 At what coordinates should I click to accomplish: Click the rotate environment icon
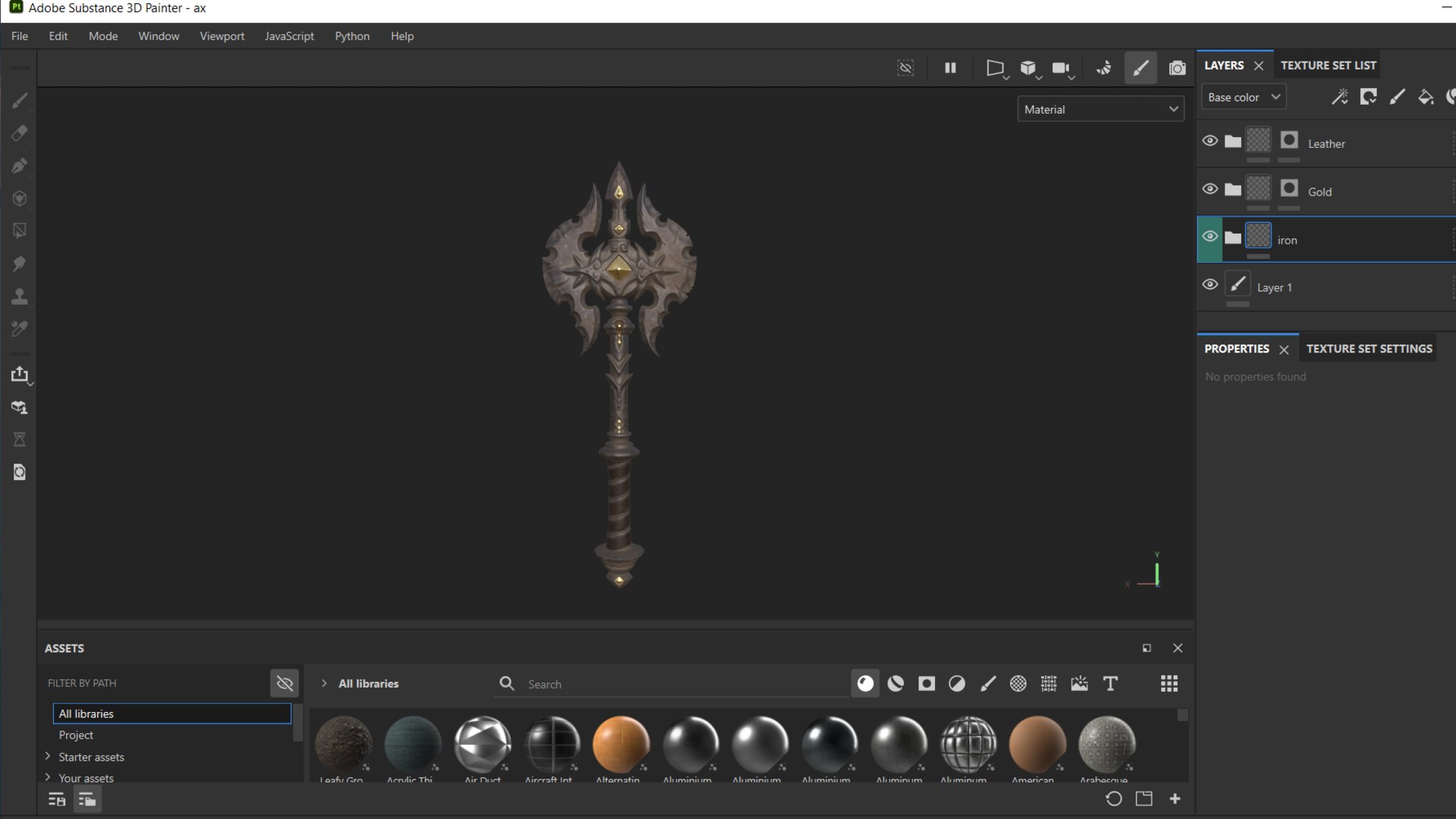[1104, 68]
